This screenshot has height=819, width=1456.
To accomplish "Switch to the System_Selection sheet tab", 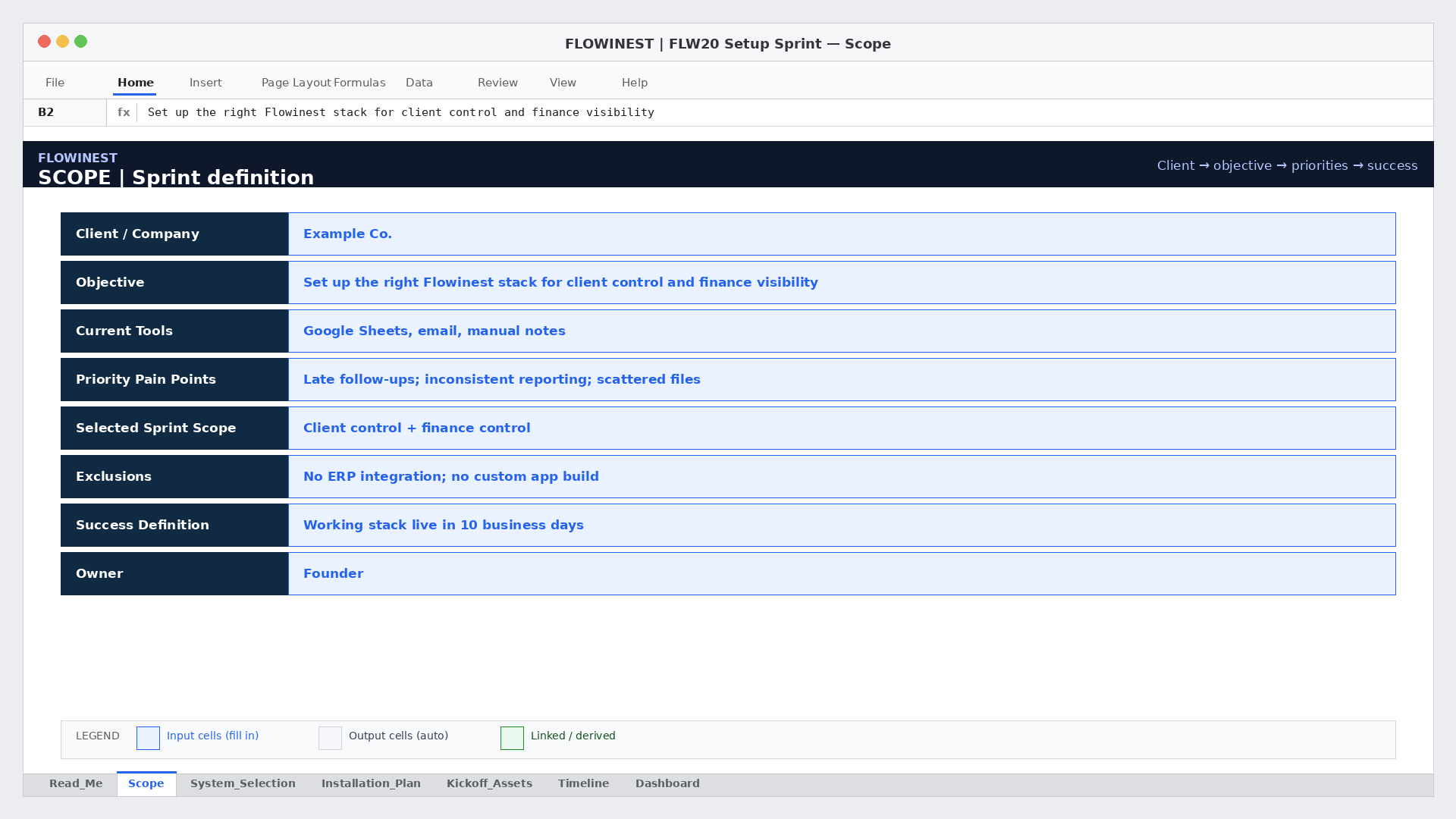I will (243, 783).
